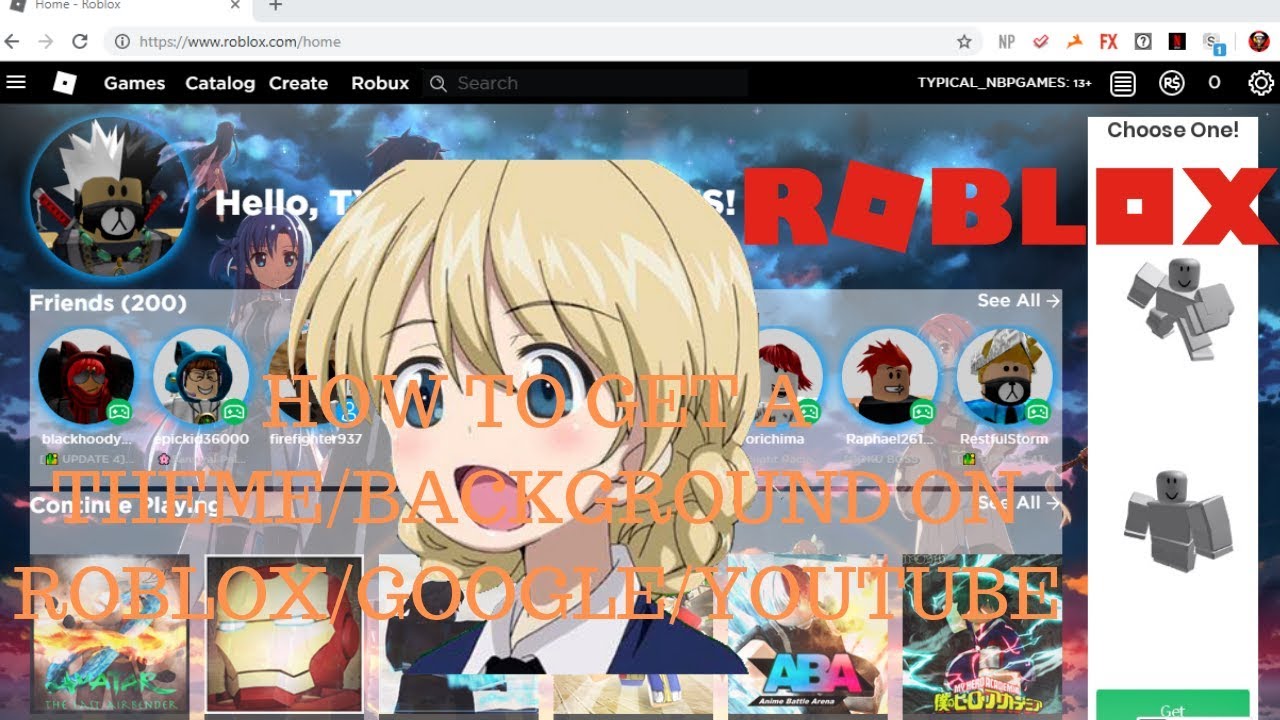
Task: Click See All for Continue Playing
Action: (x=1018, y=502)
